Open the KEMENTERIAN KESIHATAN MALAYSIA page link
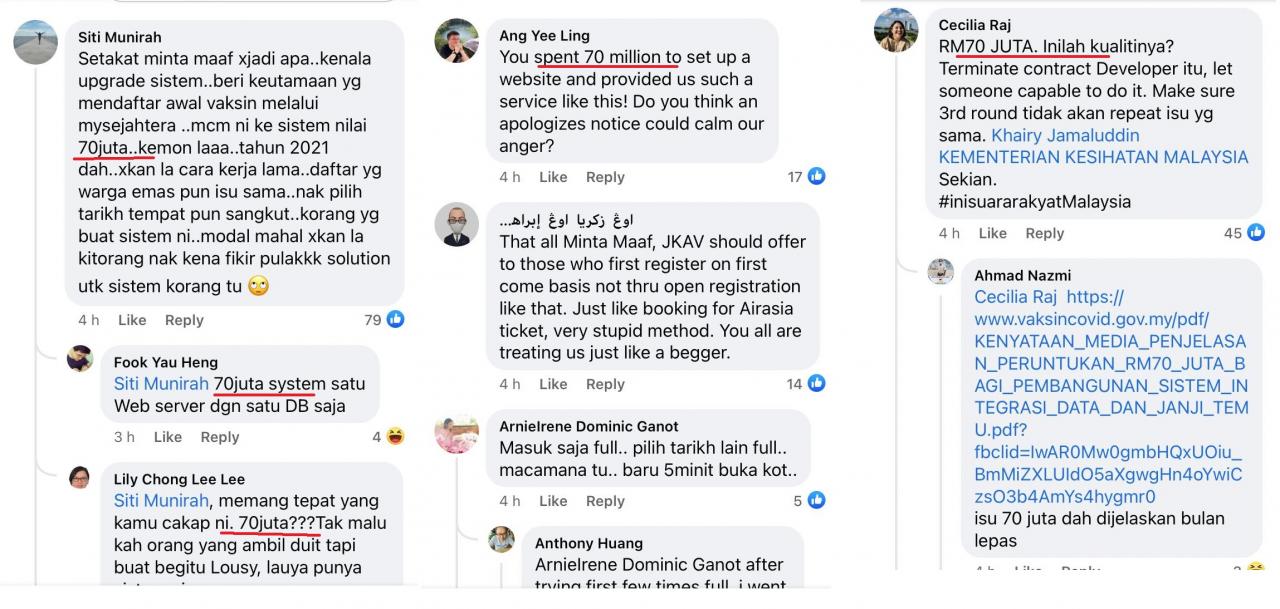This screenshot has width=1280, height=609. point(1093,157)
